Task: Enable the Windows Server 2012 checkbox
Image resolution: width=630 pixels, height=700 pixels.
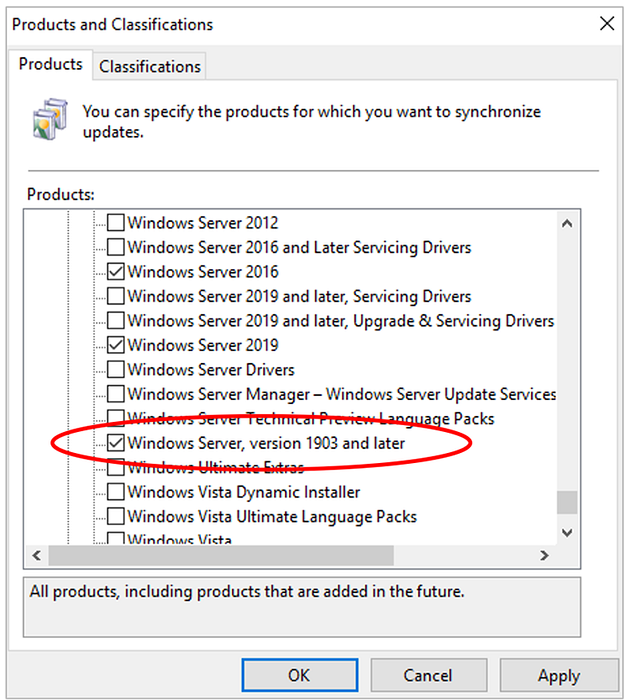Action: click(x=116, y=223)
